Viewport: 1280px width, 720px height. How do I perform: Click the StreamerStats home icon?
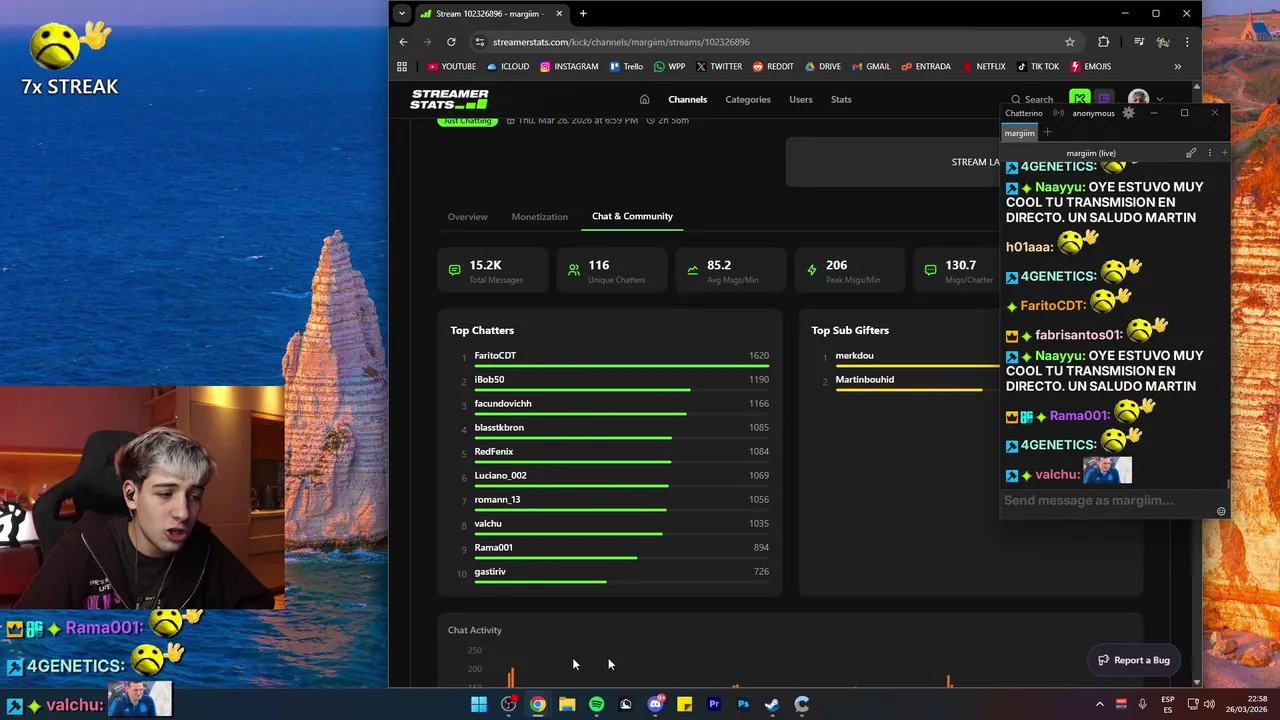pos(645,99)
